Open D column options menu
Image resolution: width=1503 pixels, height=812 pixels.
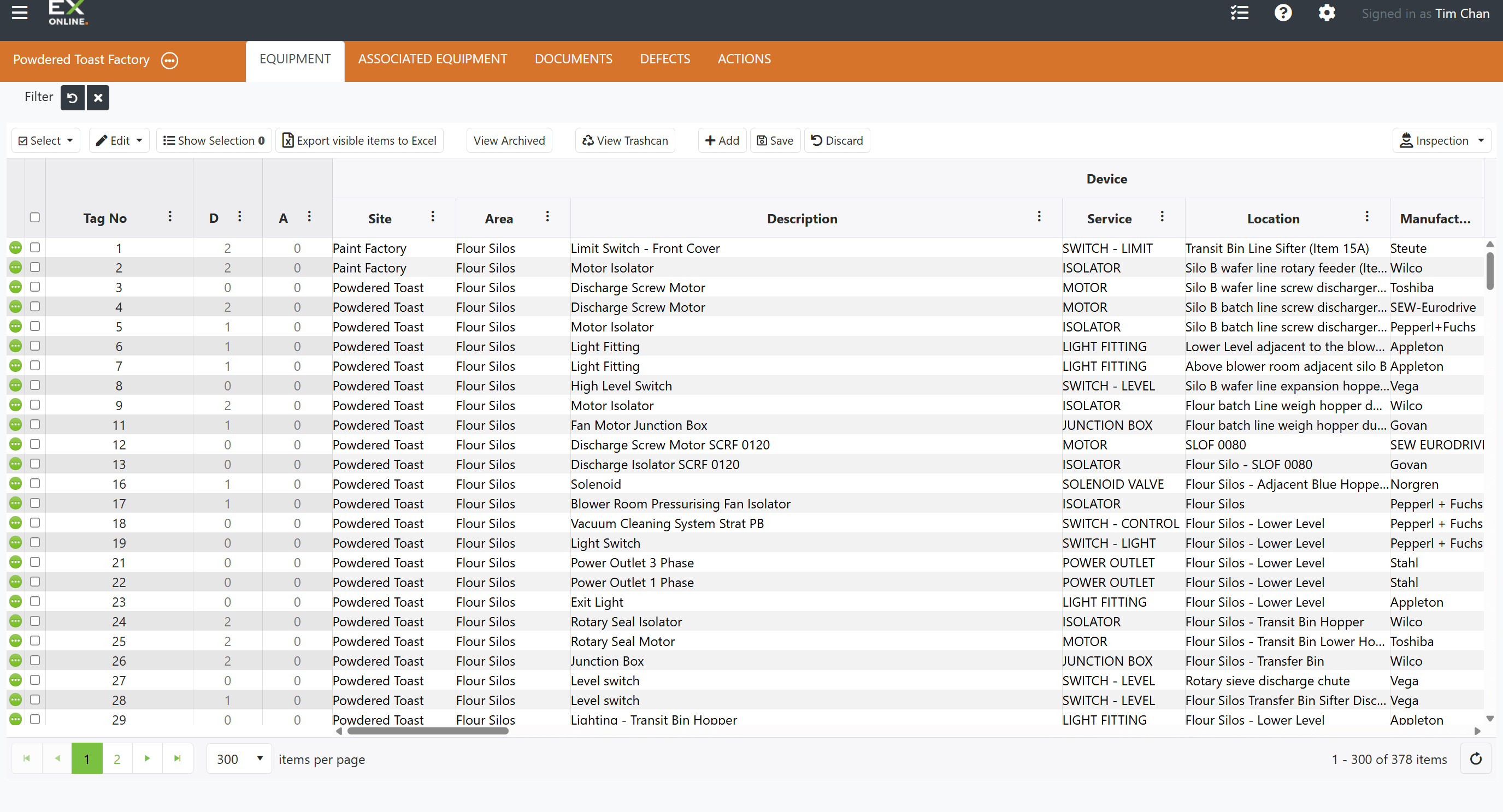tap(240, 216)
